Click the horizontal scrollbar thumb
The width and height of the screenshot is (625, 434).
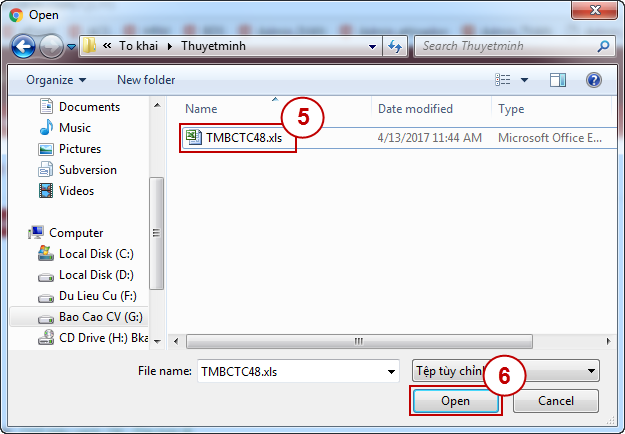359,342
